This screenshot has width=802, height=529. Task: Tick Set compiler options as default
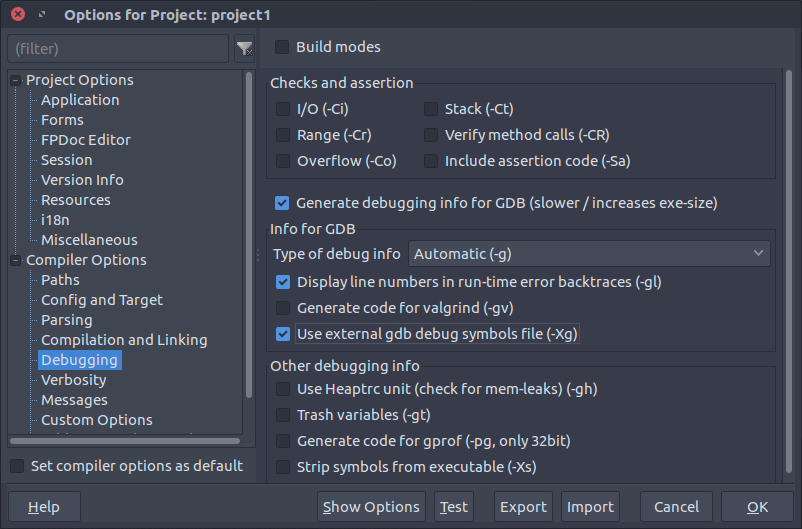point(17,466)
